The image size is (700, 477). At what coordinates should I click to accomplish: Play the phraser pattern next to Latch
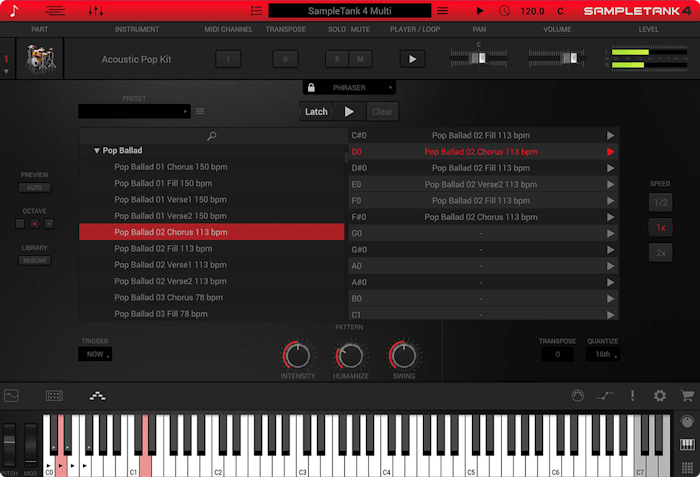pyautogui.click(x=349, y=112)
